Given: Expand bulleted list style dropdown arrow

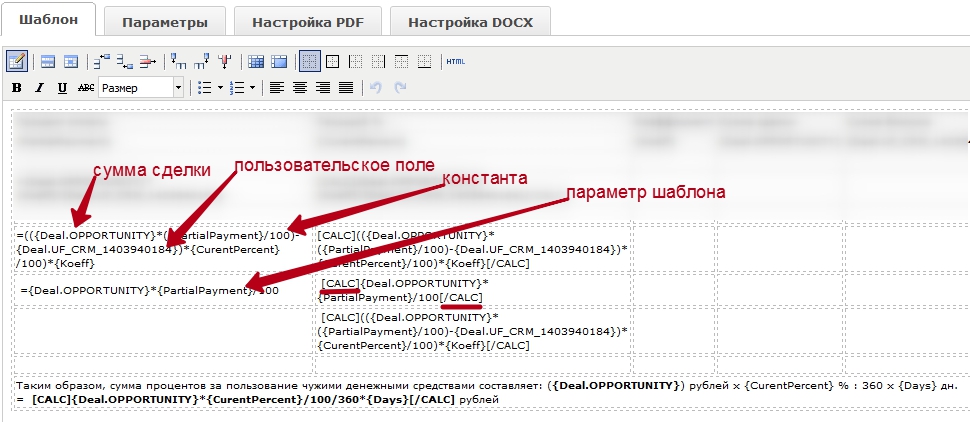Looking at the screenshot, I should [220, 88].
